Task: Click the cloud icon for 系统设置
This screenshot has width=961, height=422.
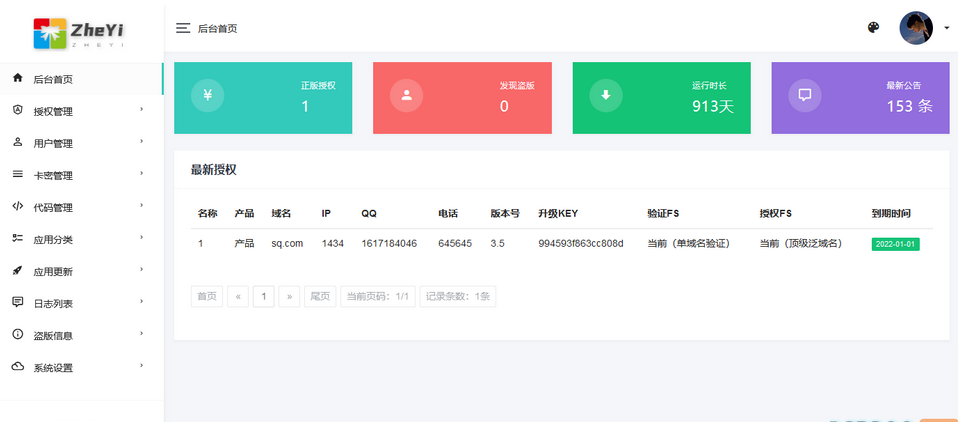Action: (18, 367)
